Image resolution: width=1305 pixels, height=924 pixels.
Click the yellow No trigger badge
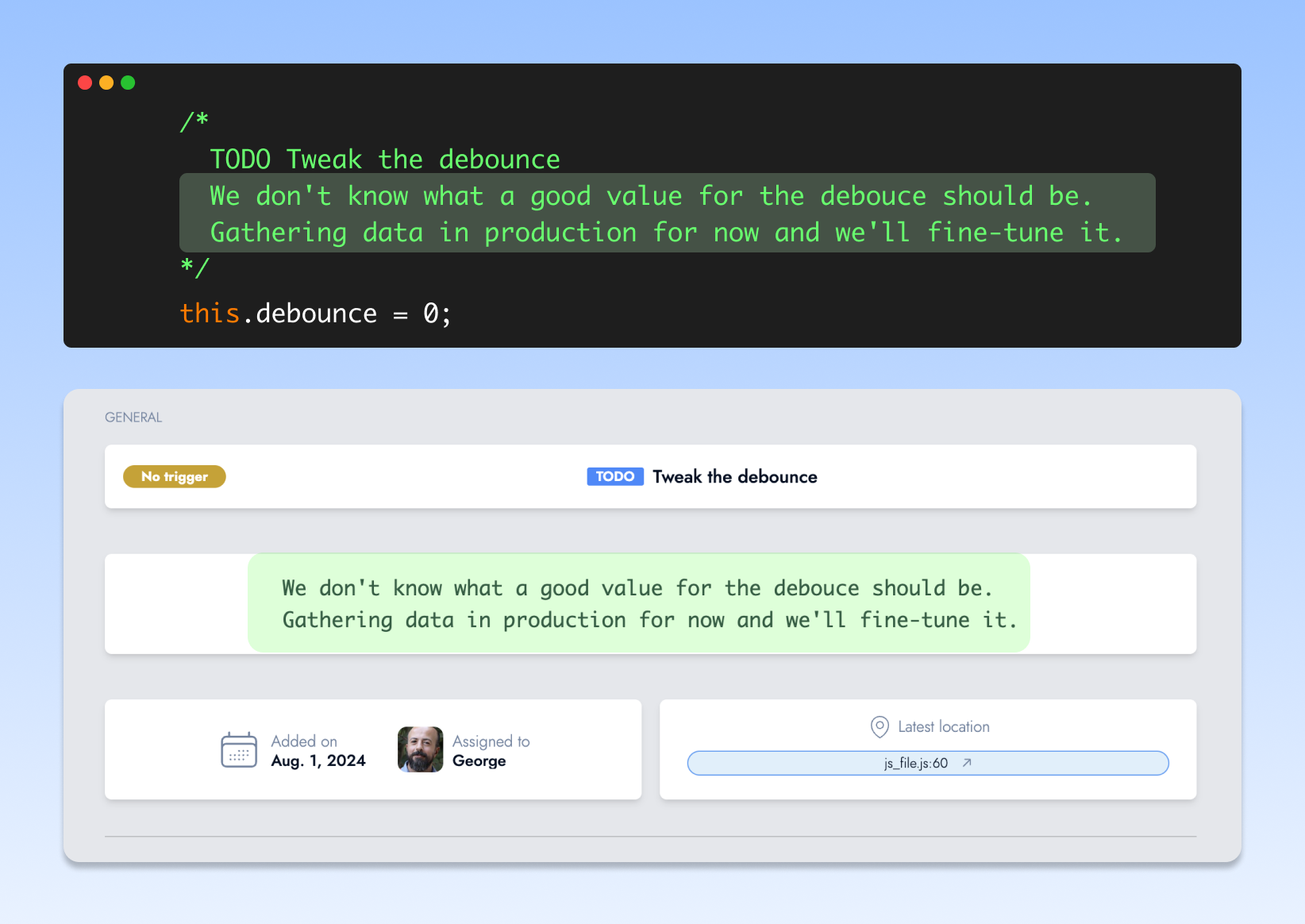[x=175, y=476]
